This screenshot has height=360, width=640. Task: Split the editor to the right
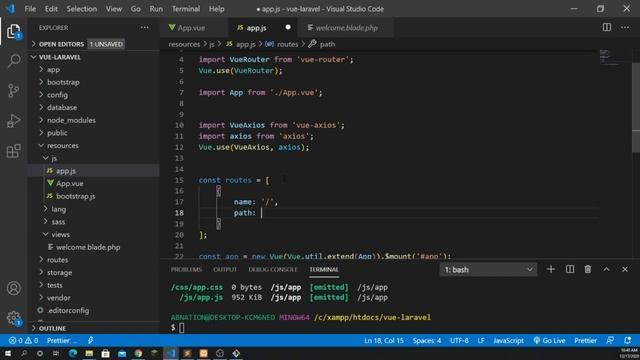(607, 27)
